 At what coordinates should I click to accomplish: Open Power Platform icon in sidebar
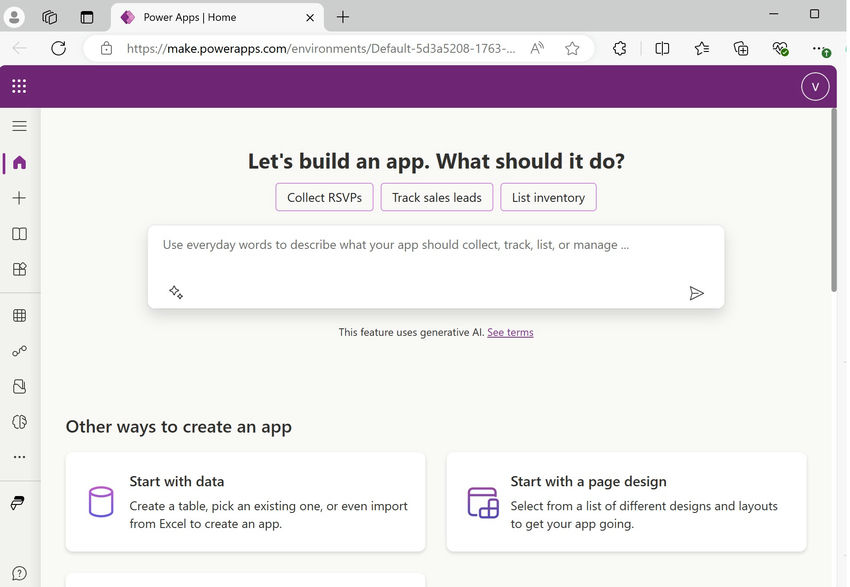click(x=18, y=502)
